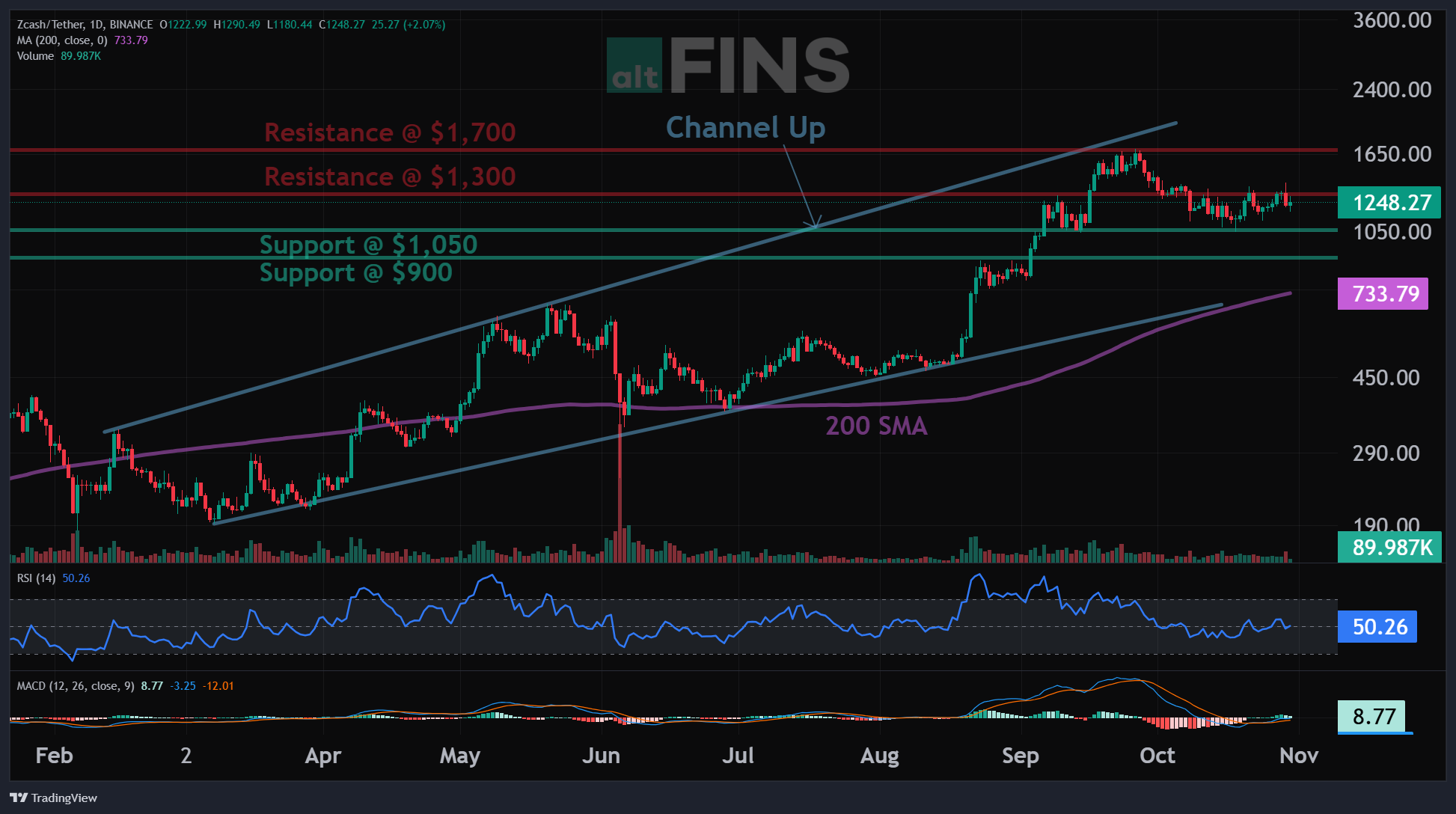Image resolution: width=1456 pixels, height=814 pixels.
Task: Click the MACD signal value -3.25
Action: (183, 686)
